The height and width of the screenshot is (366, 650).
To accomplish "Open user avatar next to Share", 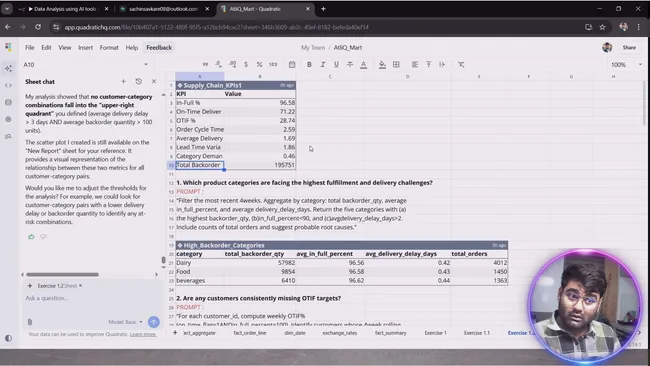I will coord(607,48).
